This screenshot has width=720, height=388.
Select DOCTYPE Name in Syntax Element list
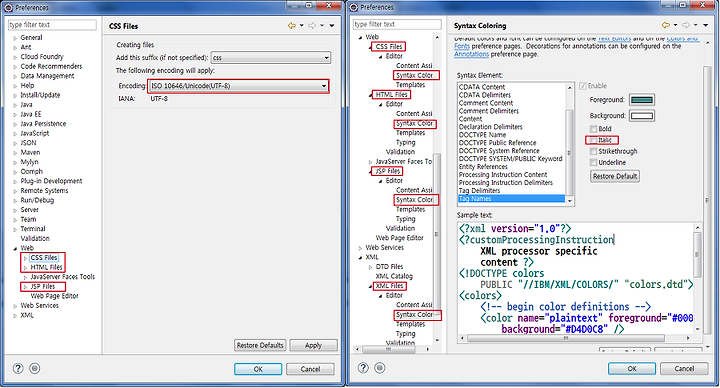[x=482, y=135]
